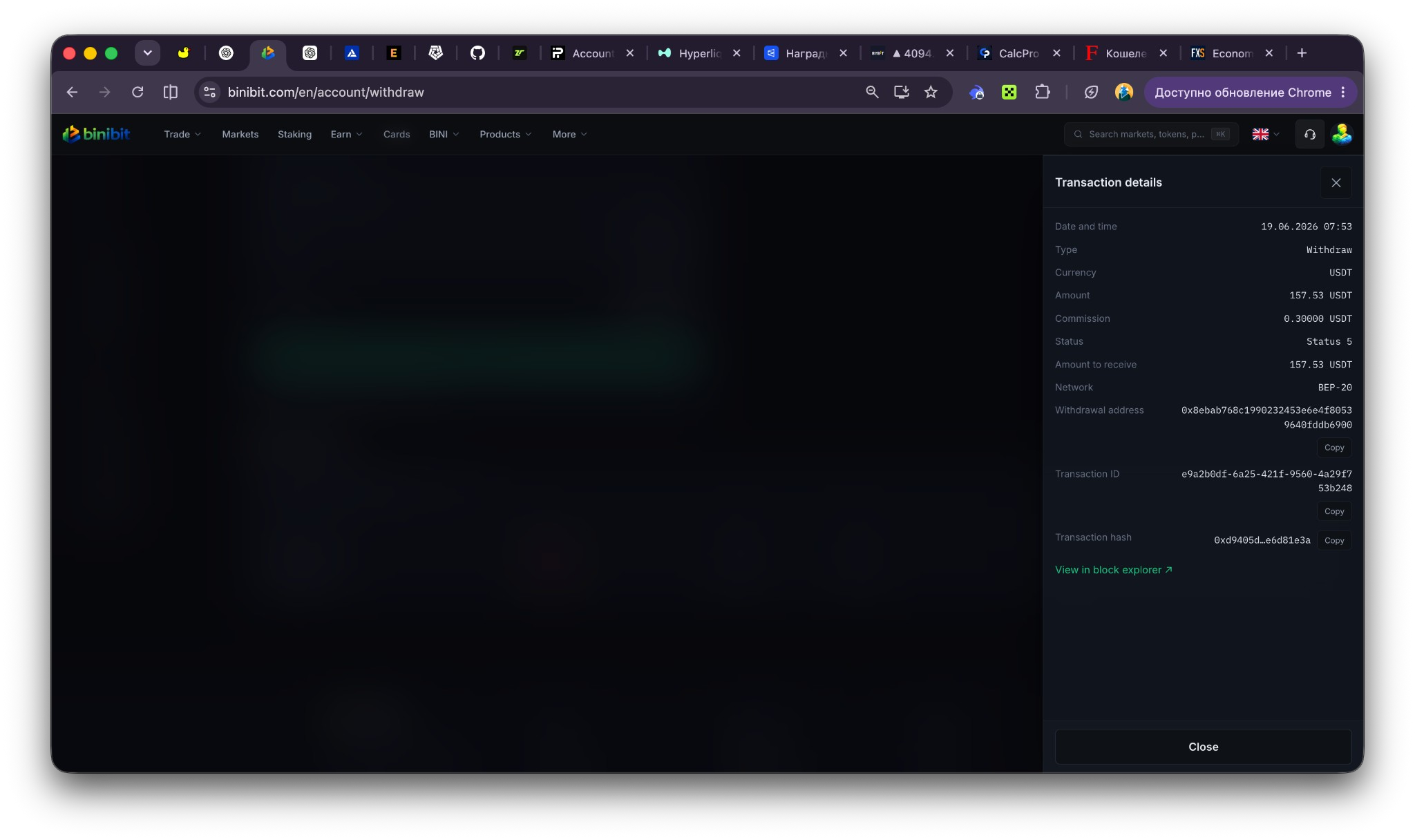The image size is (1415, 840).
Task: Expand the Trade dropdown menu
Action: pyautogui.click(x=182, y=134)
